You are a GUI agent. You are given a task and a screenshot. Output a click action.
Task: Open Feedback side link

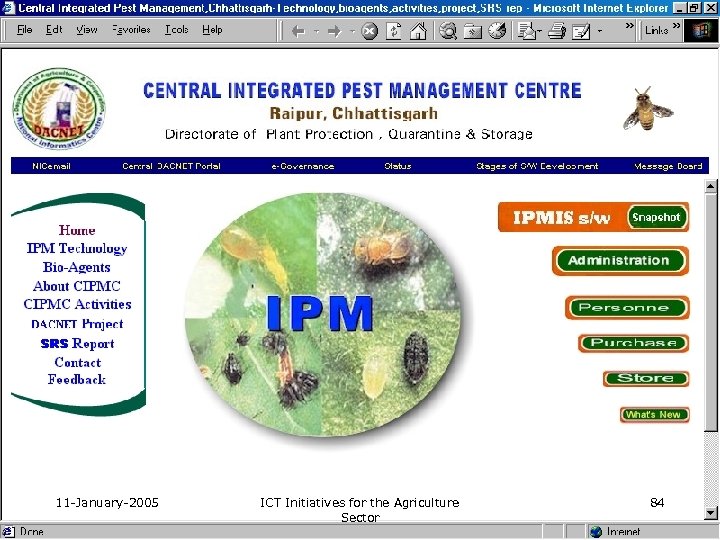coord(77,380)
